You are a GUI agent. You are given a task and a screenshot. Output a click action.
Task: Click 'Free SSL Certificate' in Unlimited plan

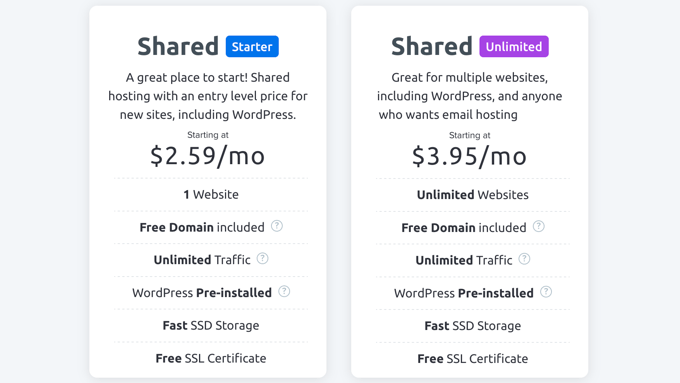click(473, 359)
